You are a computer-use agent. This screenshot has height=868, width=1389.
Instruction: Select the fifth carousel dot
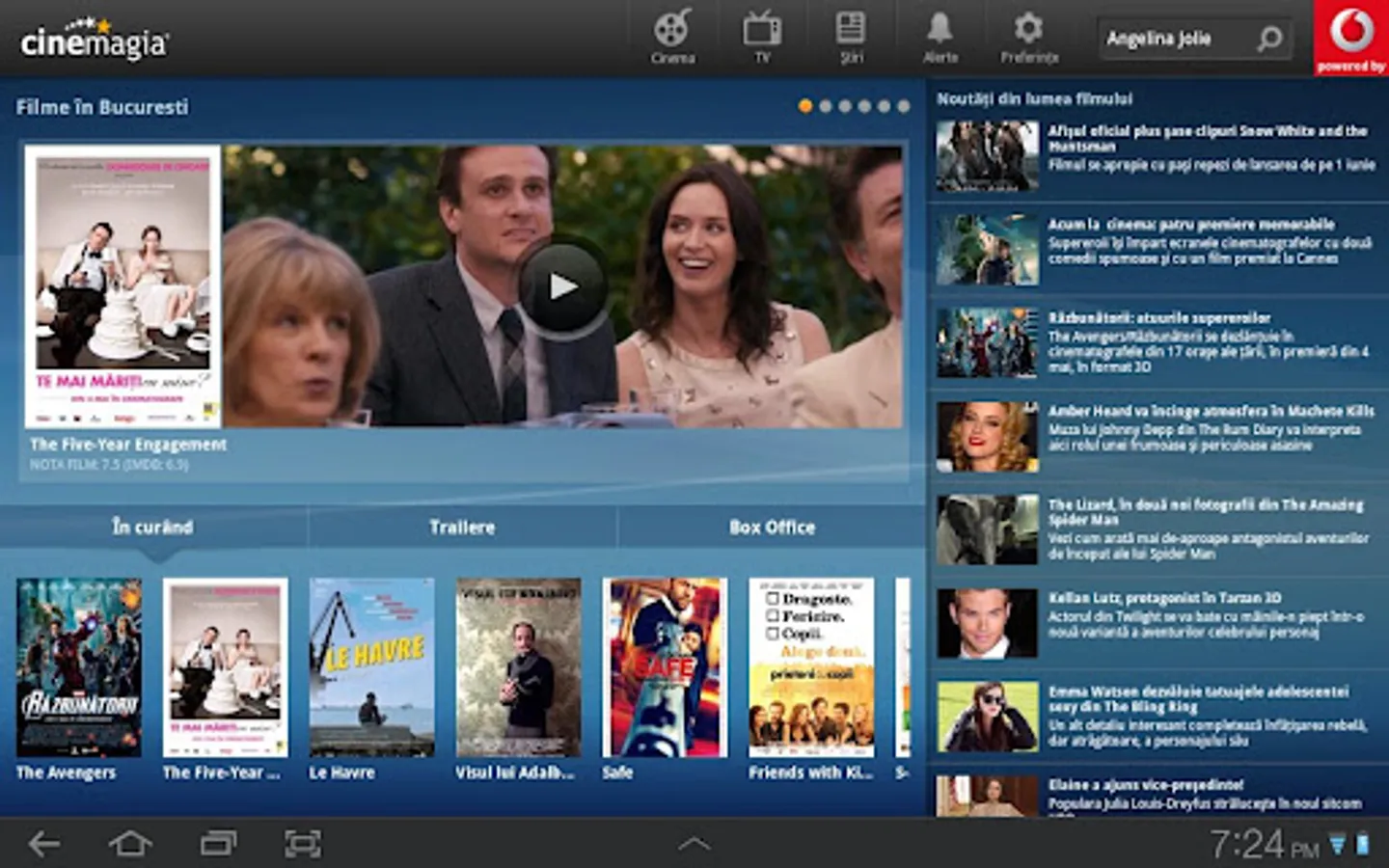[884, 106]
